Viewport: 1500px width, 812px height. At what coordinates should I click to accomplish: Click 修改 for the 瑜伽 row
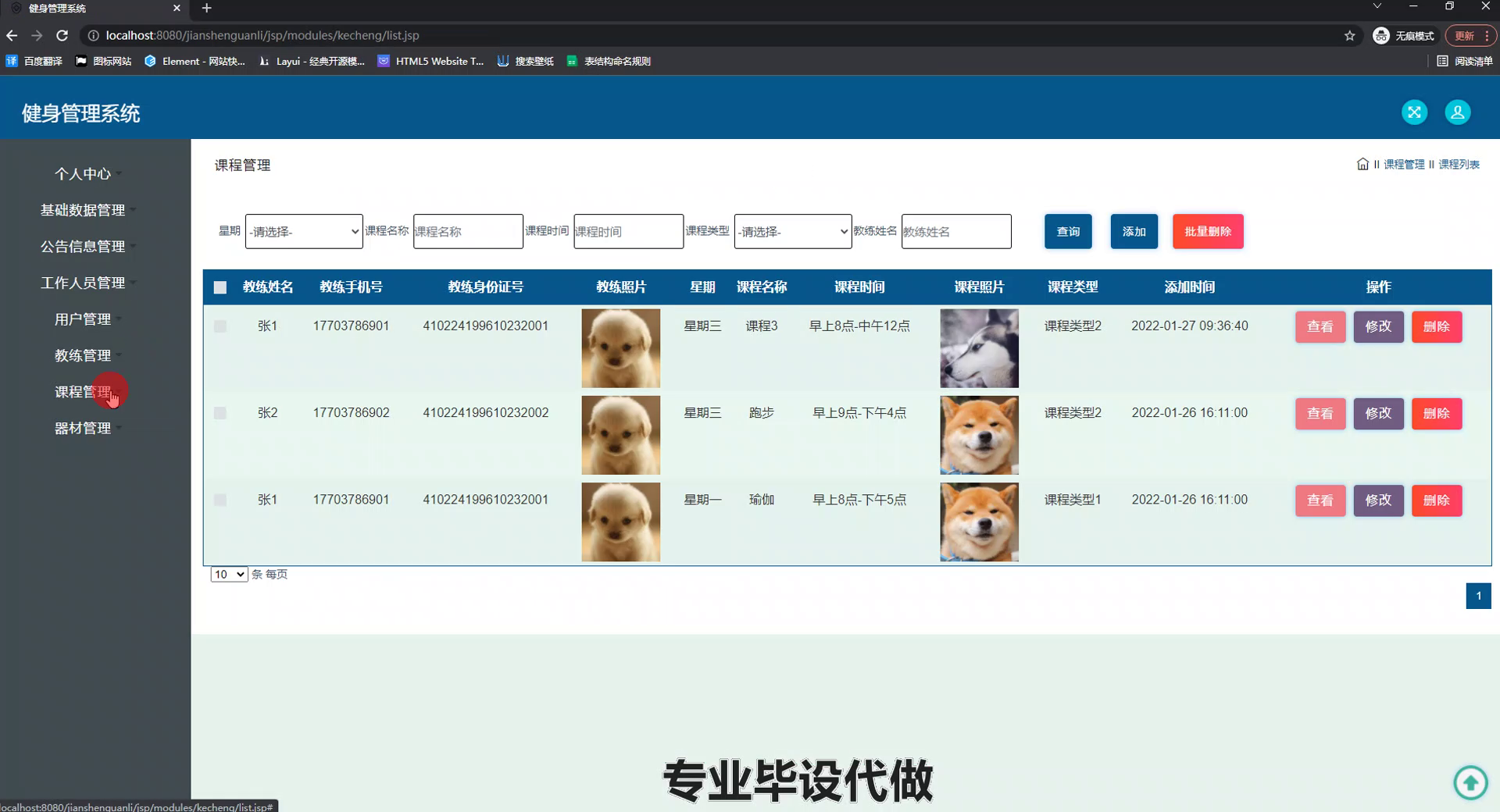[x=1379, y=500]
